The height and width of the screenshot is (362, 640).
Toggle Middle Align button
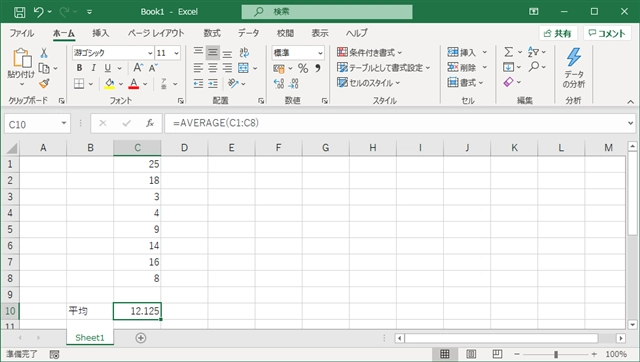pyautogui.click(x=213, y=52)
